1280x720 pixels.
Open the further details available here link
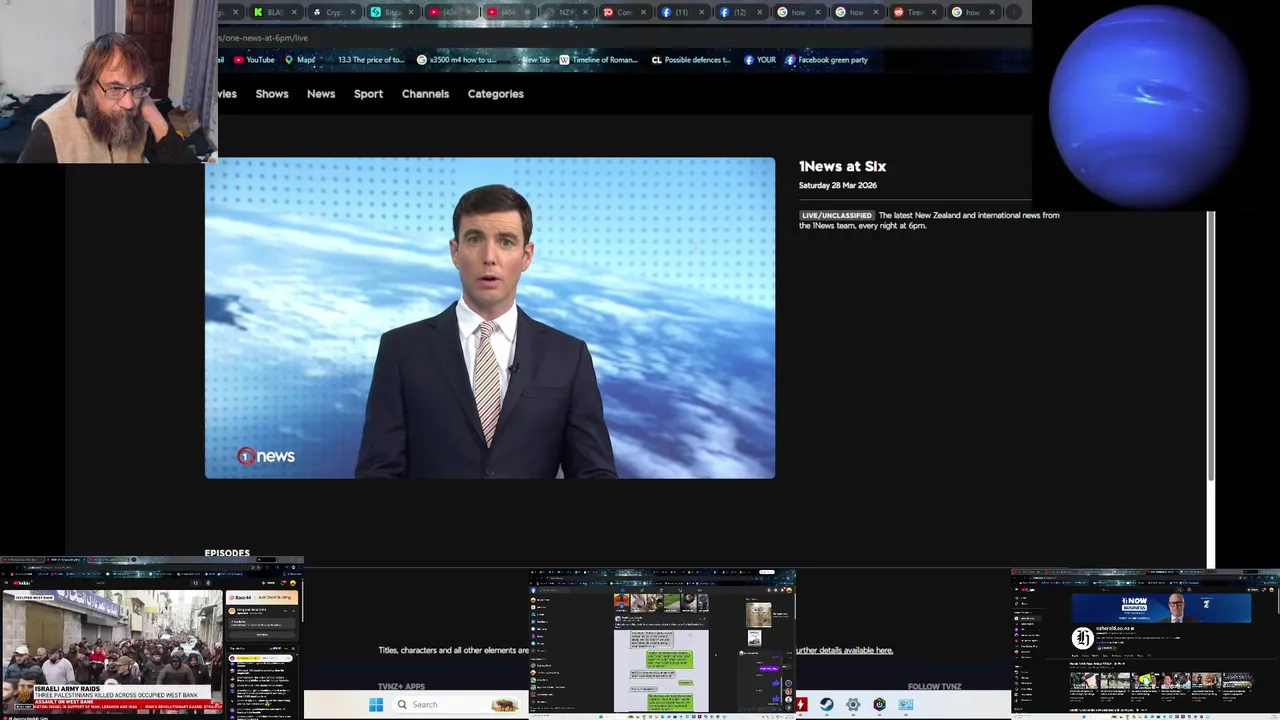pos(845,651)
